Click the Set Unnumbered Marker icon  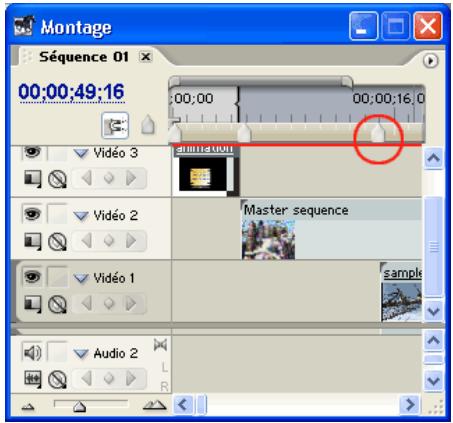[148, 125]
